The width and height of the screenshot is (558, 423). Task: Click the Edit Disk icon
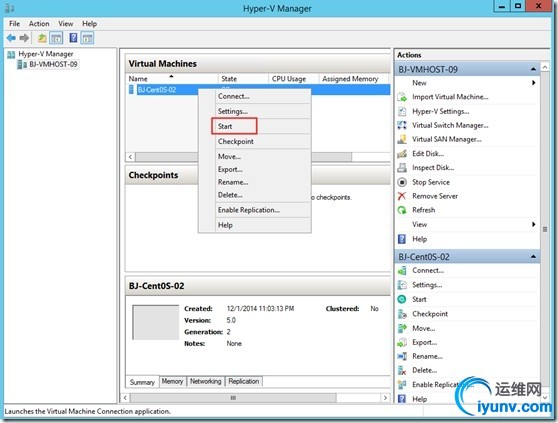click(402, 154)
